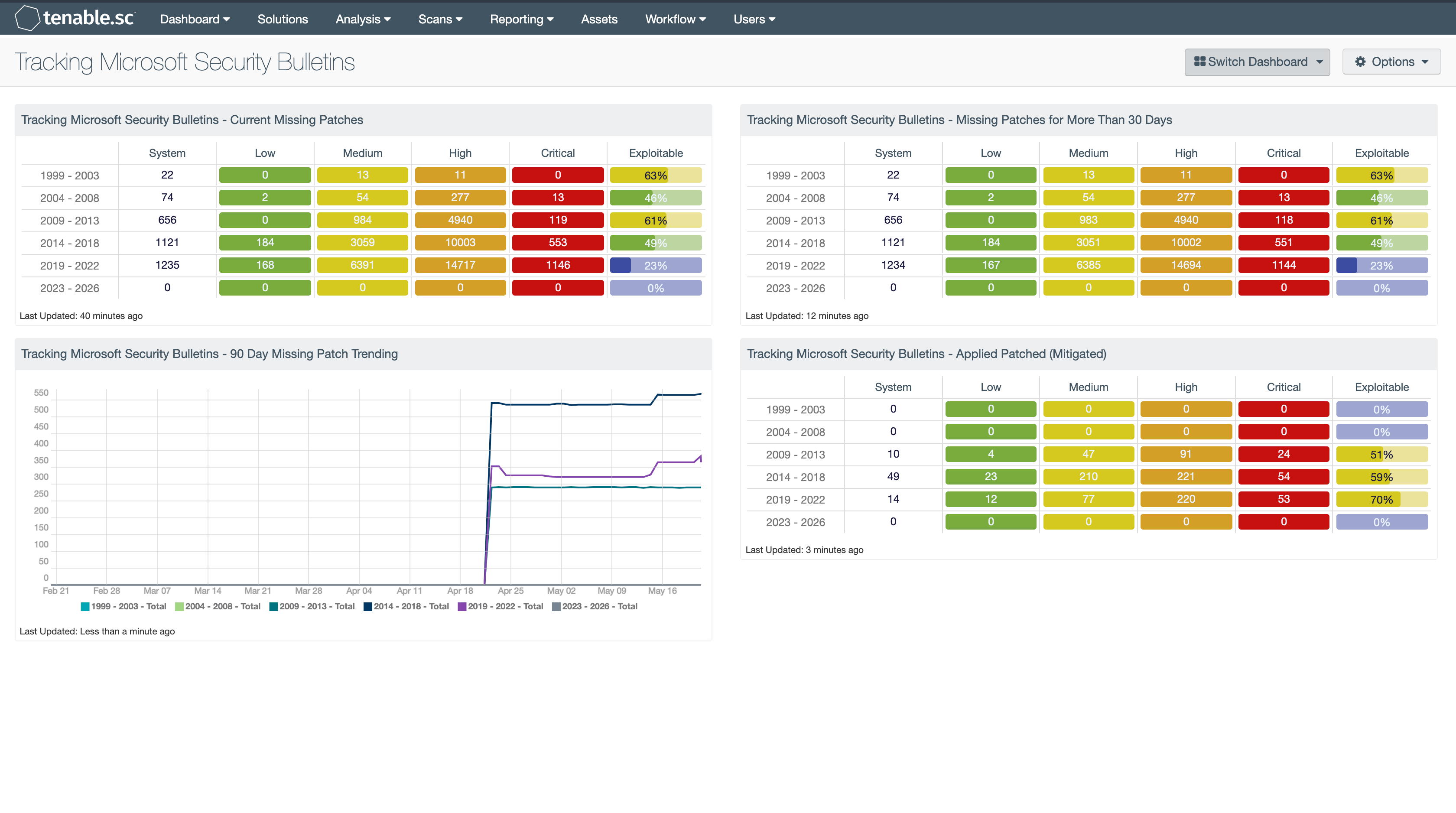
Task: Expand the Analysis menu
Action: 363,19
